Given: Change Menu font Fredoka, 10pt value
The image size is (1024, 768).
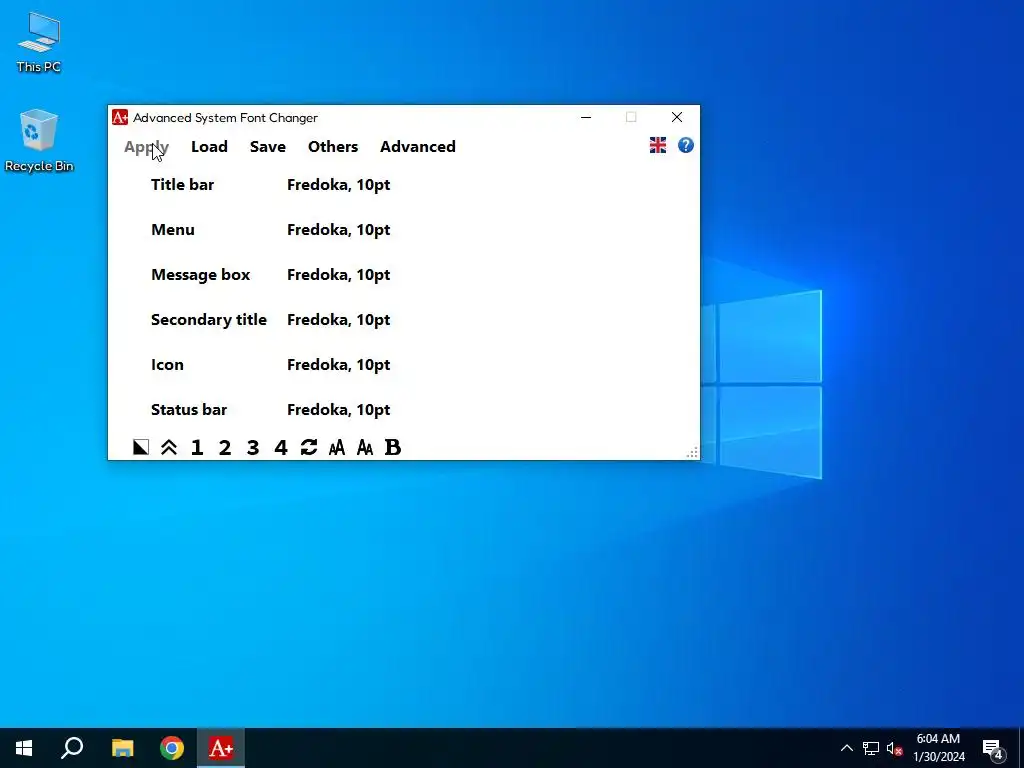Looking at the screenshot, I should point(338,230).
